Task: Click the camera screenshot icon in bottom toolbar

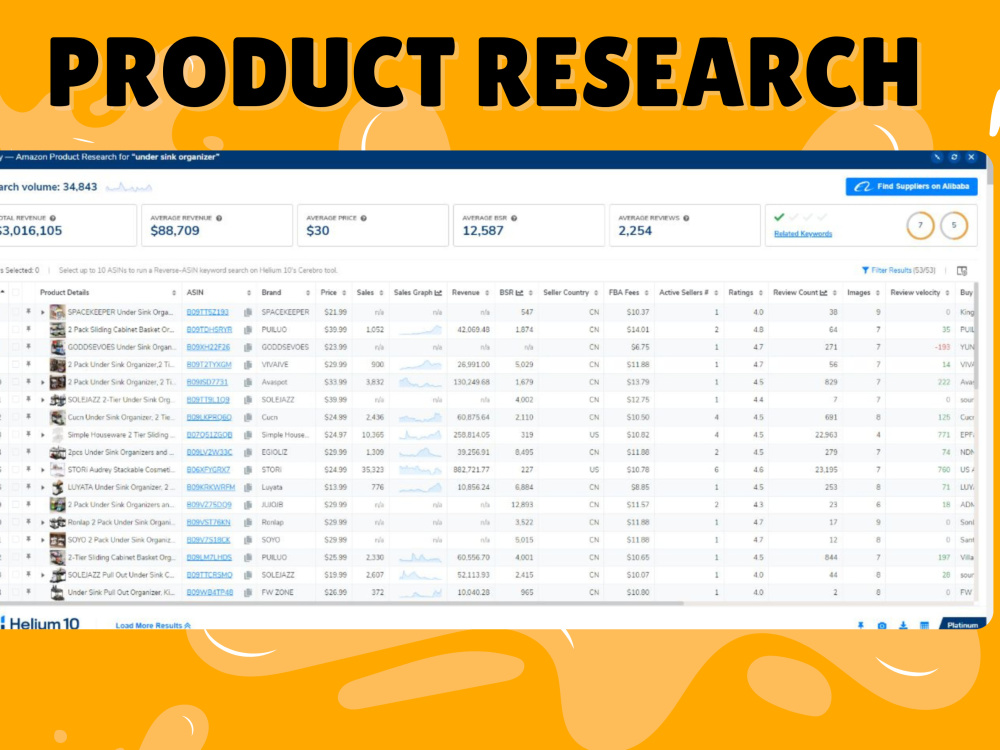Action: click(x=882, y=626)
